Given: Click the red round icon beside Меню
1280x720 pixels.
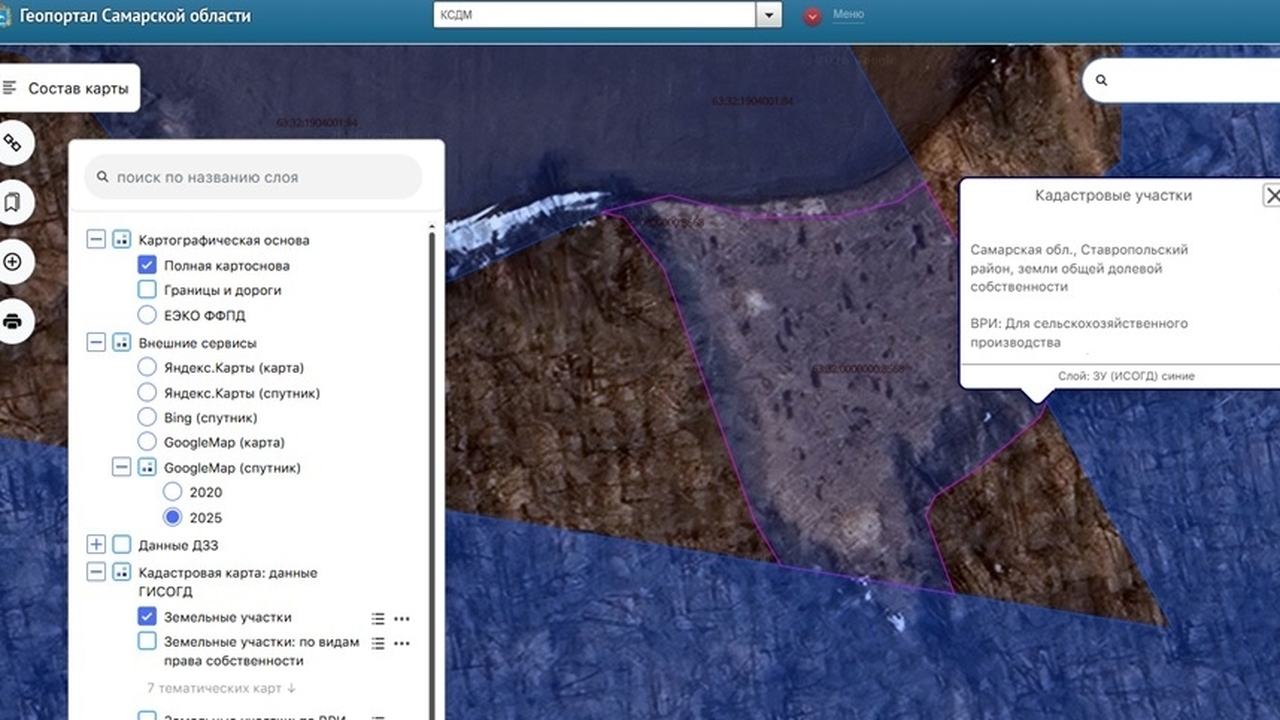Looking at the screenshot, I should (812, 16).
